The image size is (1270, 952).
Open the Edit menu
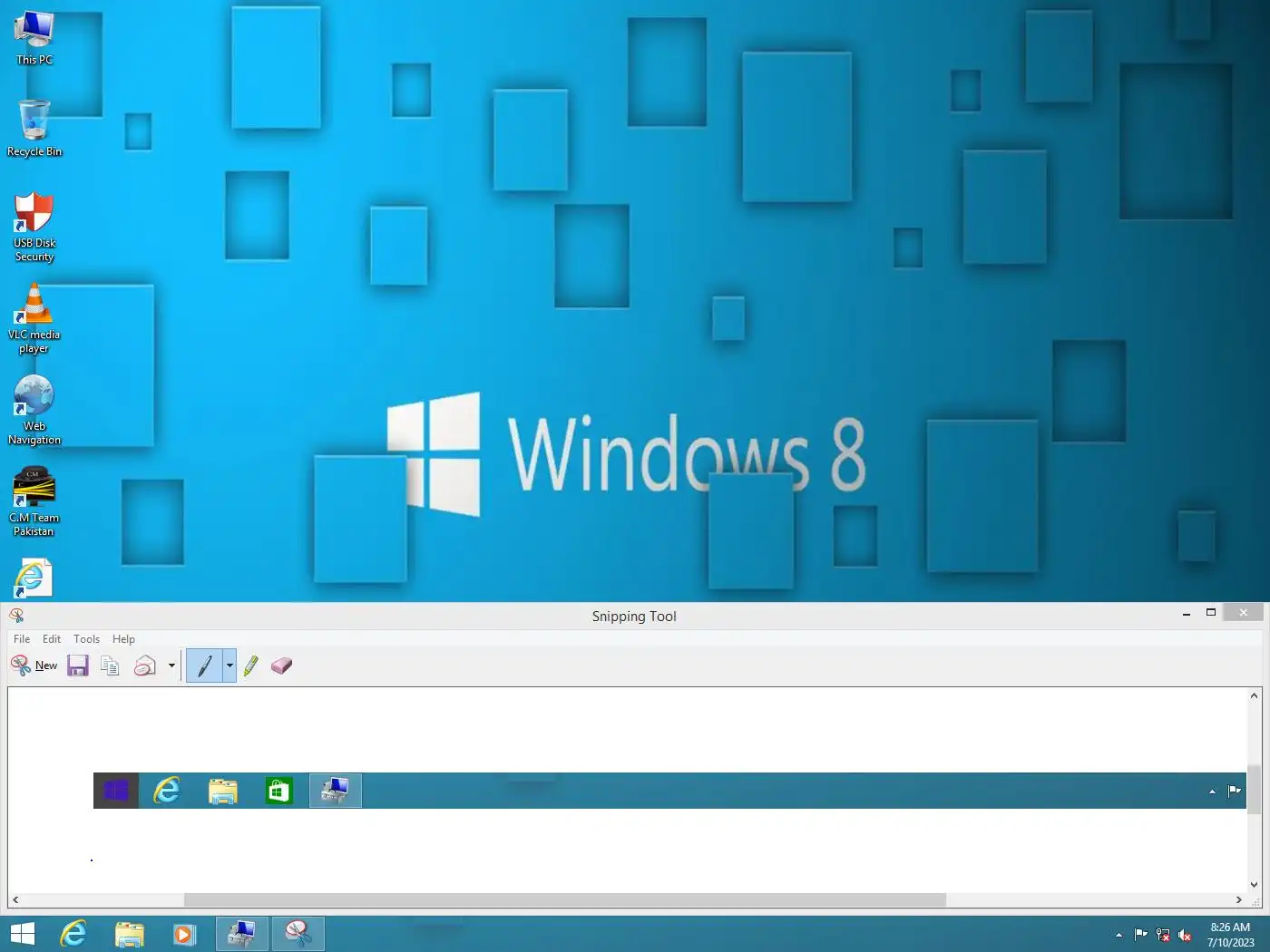coord(52,639)
